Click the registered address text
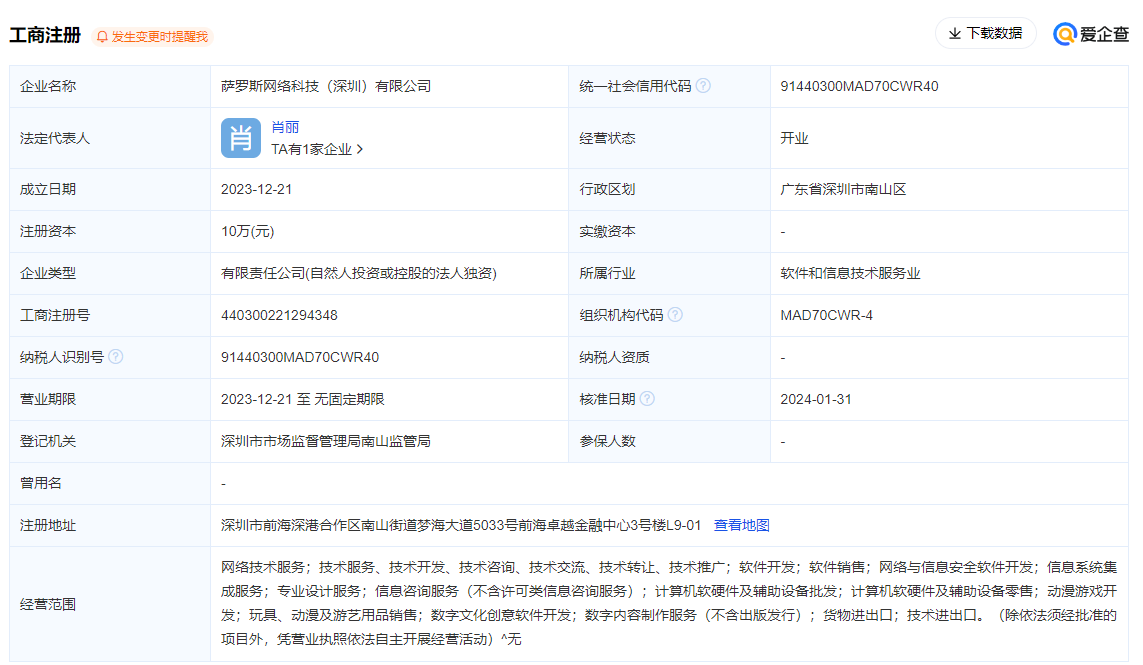The width and height of the screenshot is (1143, 665). click(x=461, y=525)
